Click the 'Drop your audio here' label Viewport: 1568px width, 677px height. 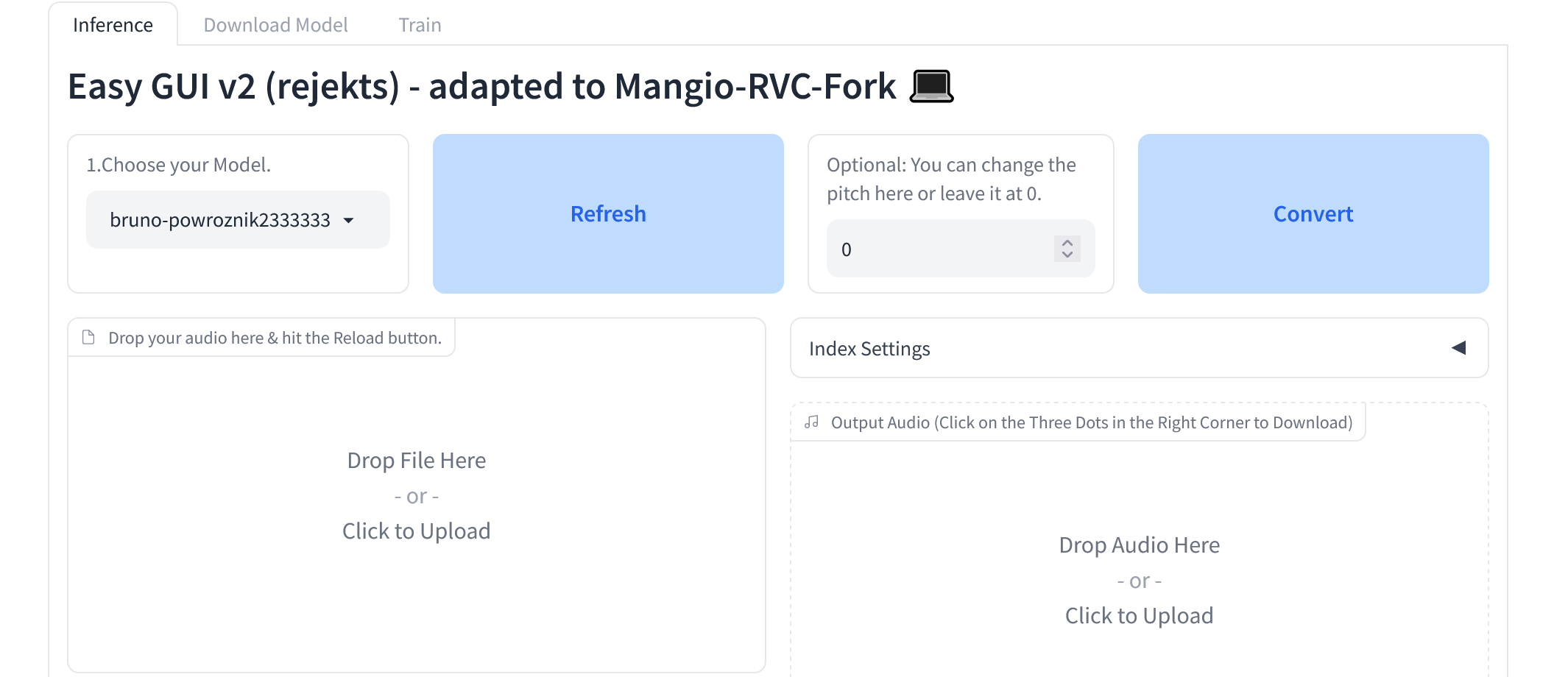[x=275, y=338]
